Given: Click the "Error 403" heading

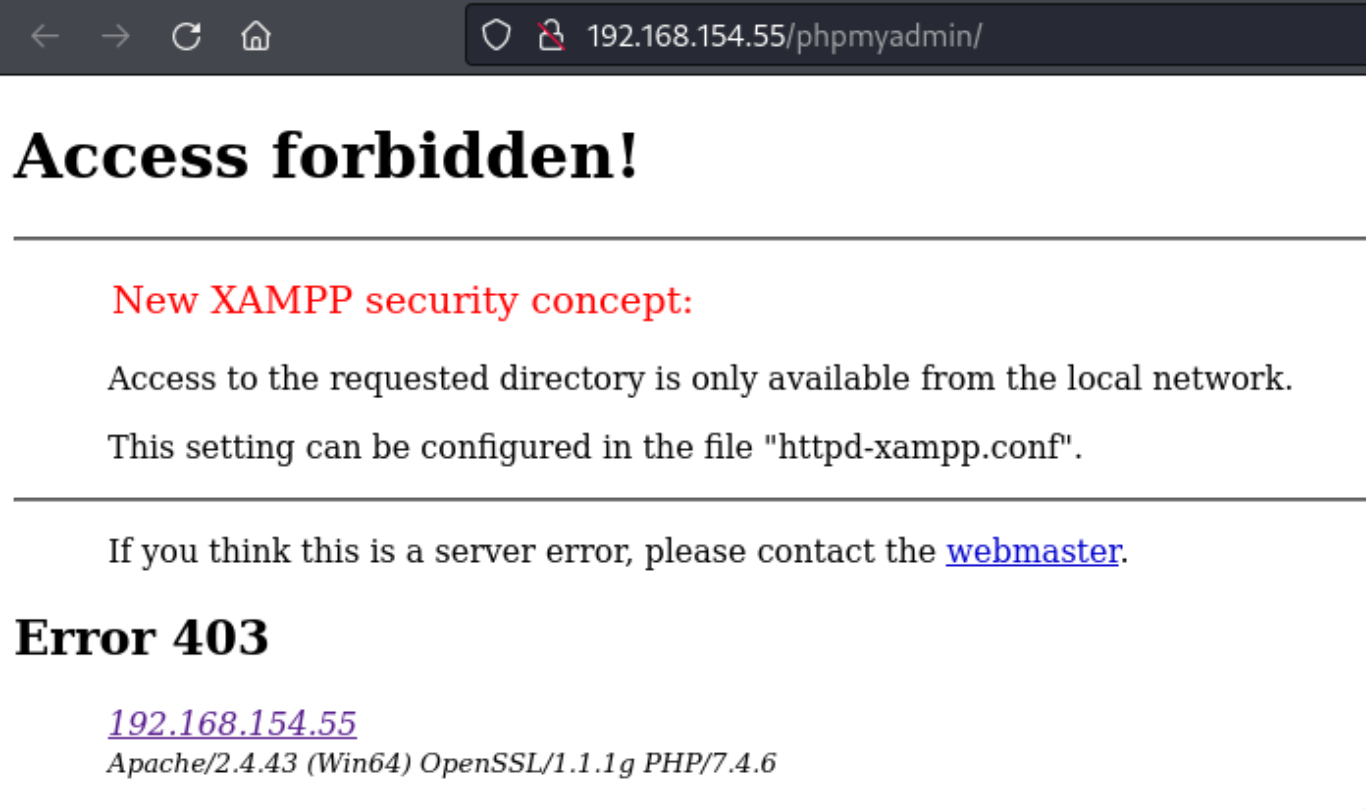Looking at the screenshot, I should [x=142, y=637].
